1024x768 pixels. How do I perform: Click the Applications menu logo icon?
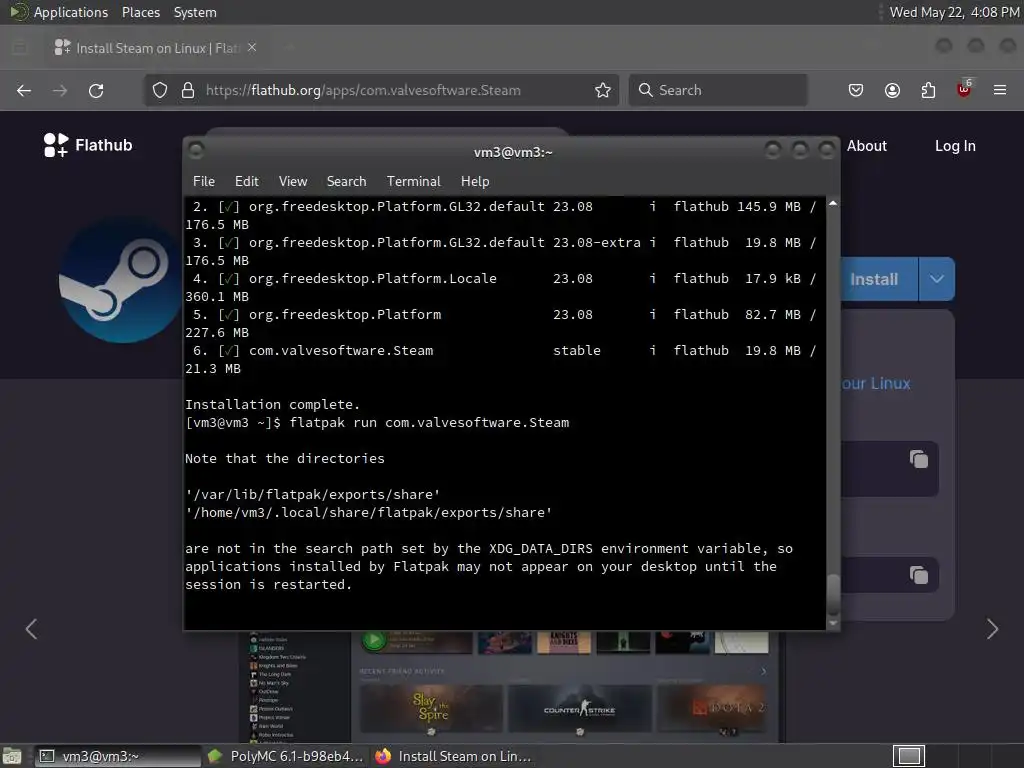pos(18,12)
